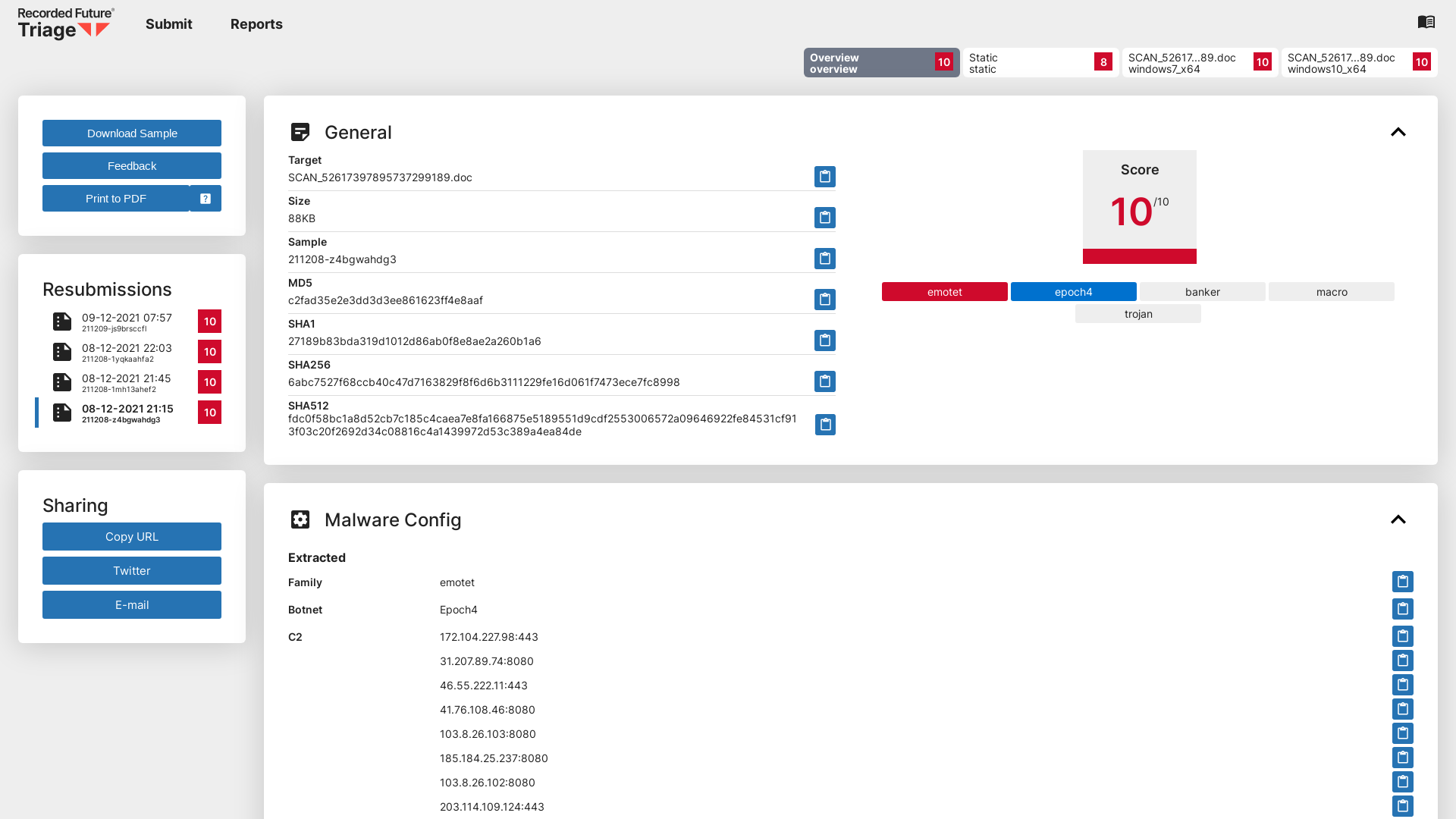Image resolution: width=1456 pixels, height=819 pixels.
Task: Click the banker tag
Action: [x=1203, y=292]
